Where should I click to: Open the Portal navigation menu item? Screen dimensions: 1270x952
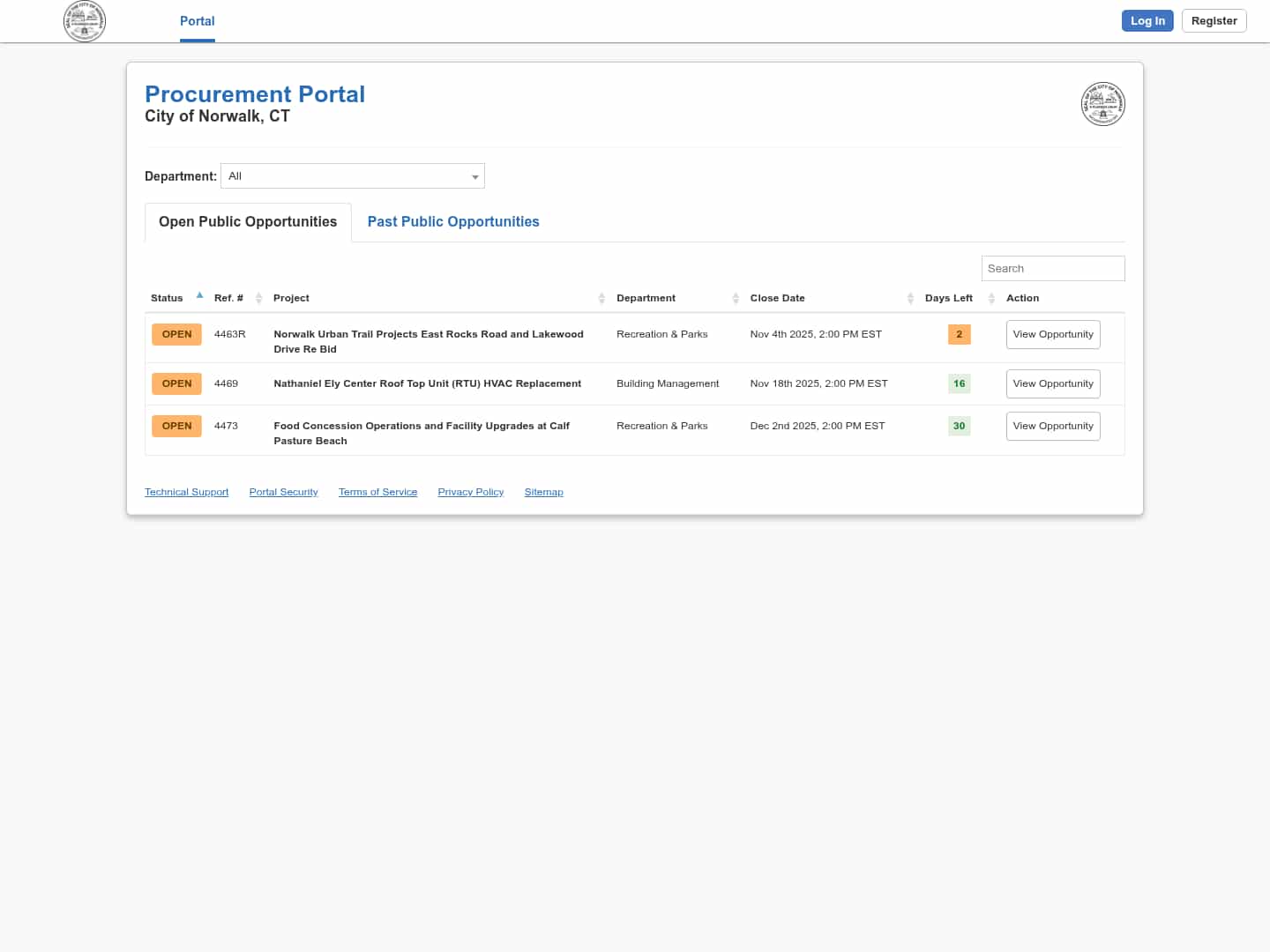coord(197,21)
